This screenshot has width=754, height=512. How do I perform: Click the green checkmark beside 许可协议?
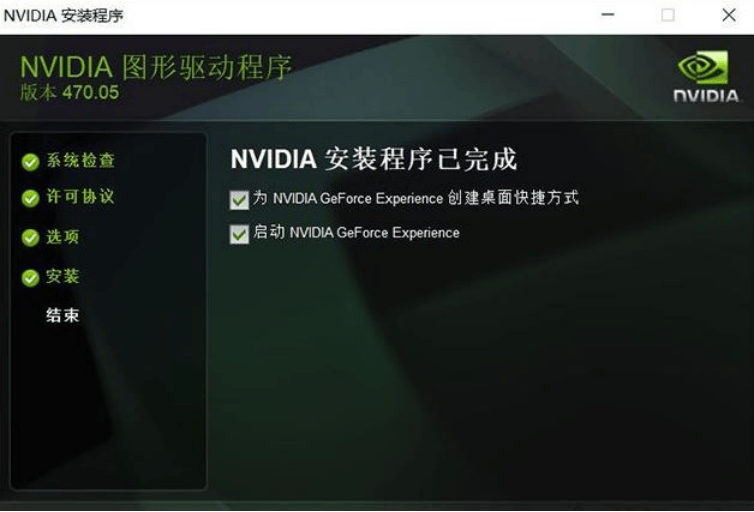pyautogui.click(x=30, y=198)
